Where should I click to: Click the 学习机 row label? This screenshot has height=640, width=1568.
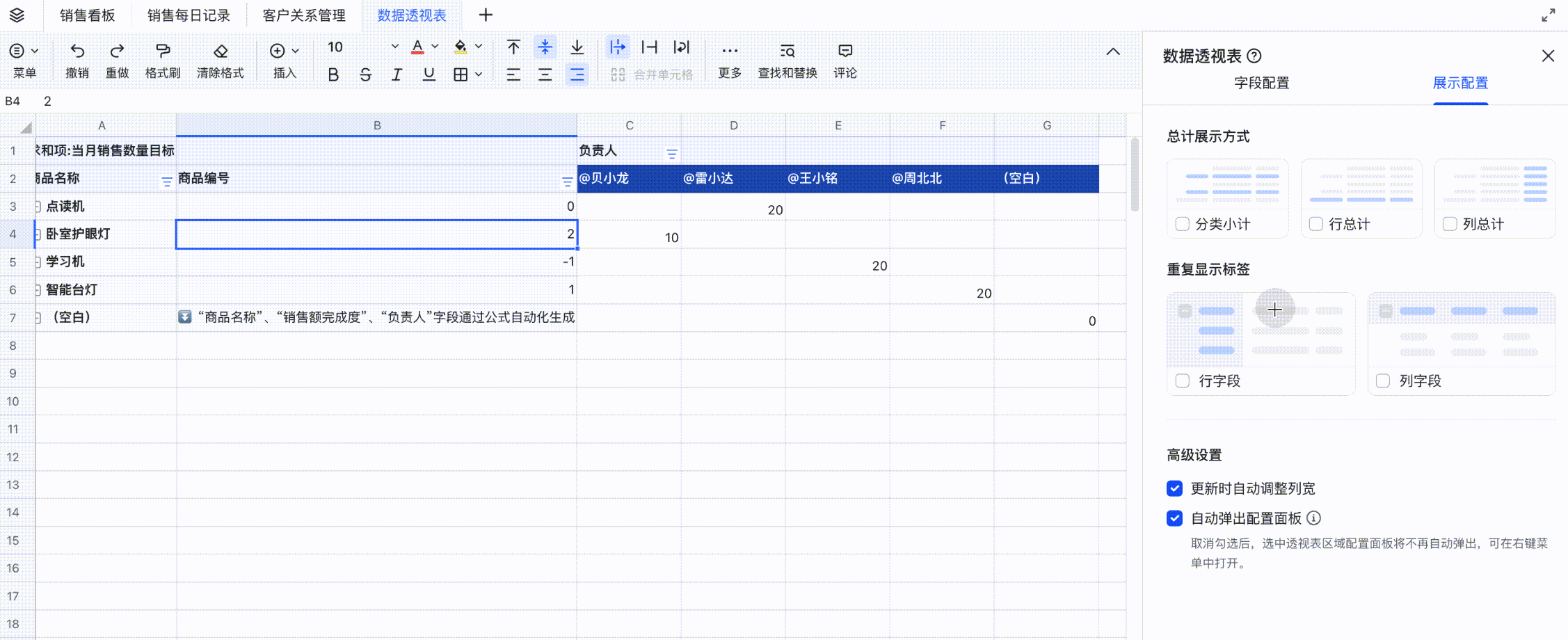coord(65,262)
